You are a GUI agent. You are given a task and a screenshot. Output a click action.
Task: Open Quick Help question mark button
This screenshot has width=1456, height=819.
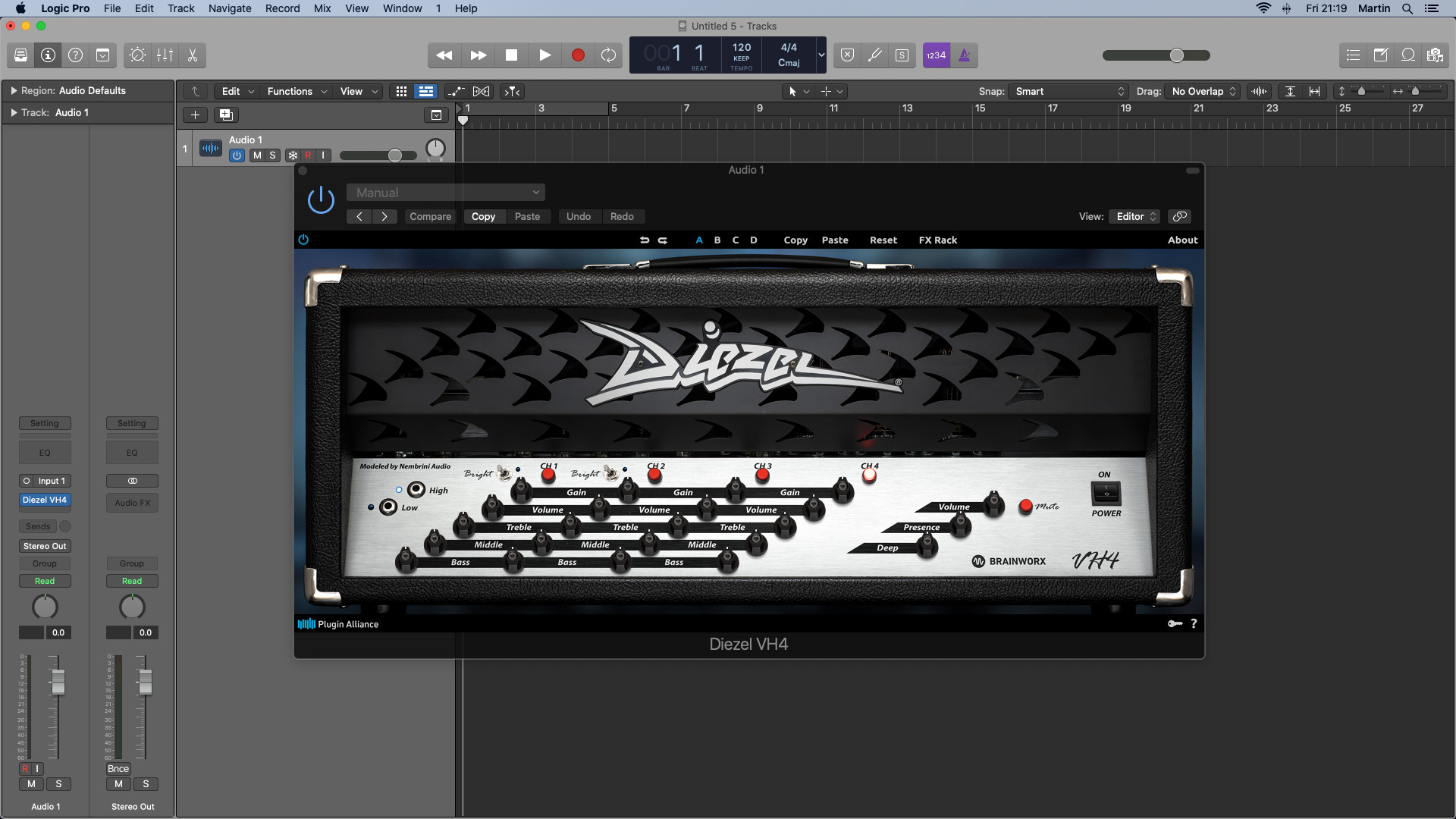click(x=75, y=55)
